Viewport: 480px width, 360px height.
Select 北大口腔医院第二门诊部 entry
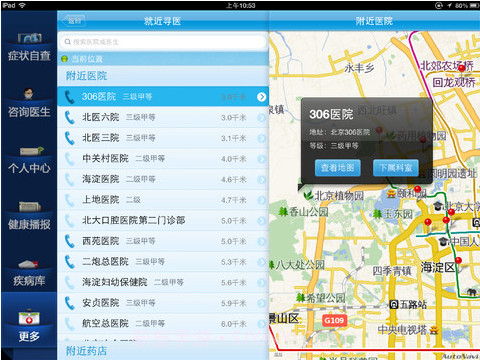(x=134, y=221)
